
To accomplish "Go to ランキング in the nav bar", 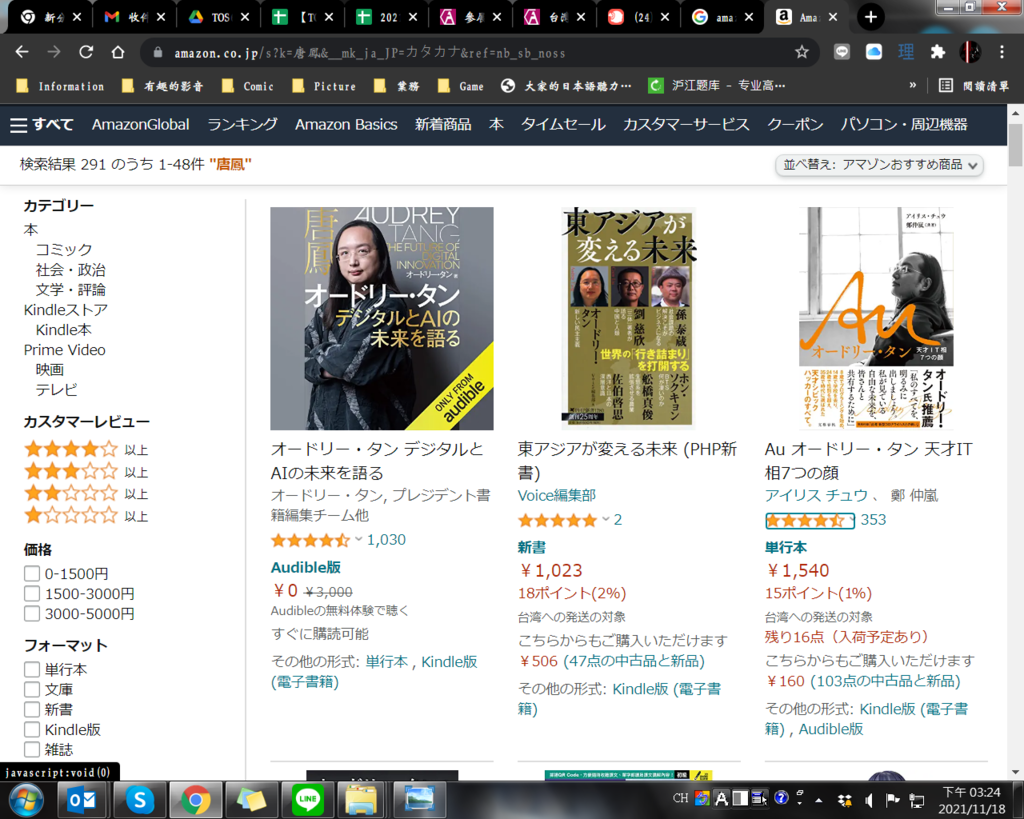I will pos(242,125).
